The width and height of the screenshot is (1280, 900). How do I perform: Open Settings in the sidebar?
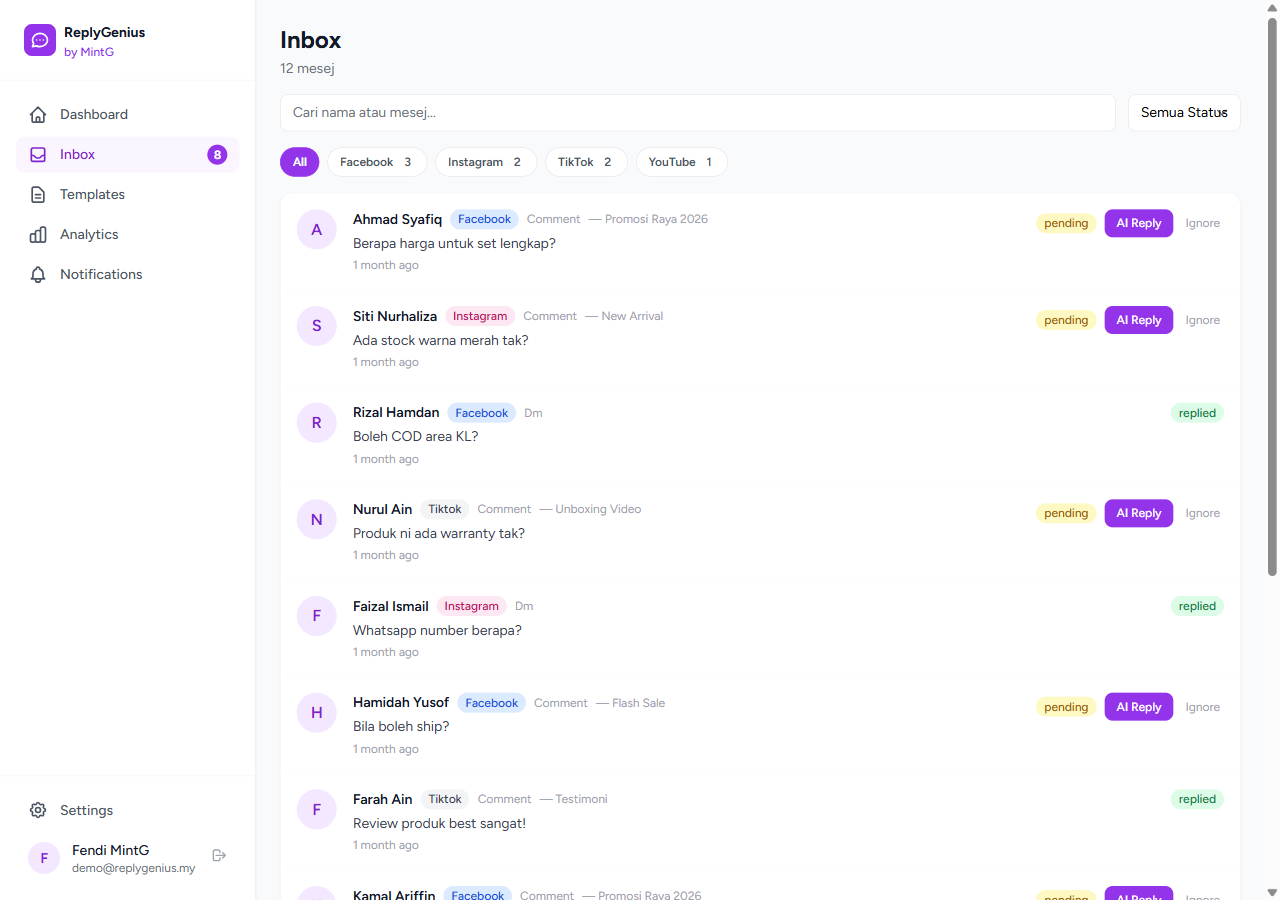coord(128,810)
